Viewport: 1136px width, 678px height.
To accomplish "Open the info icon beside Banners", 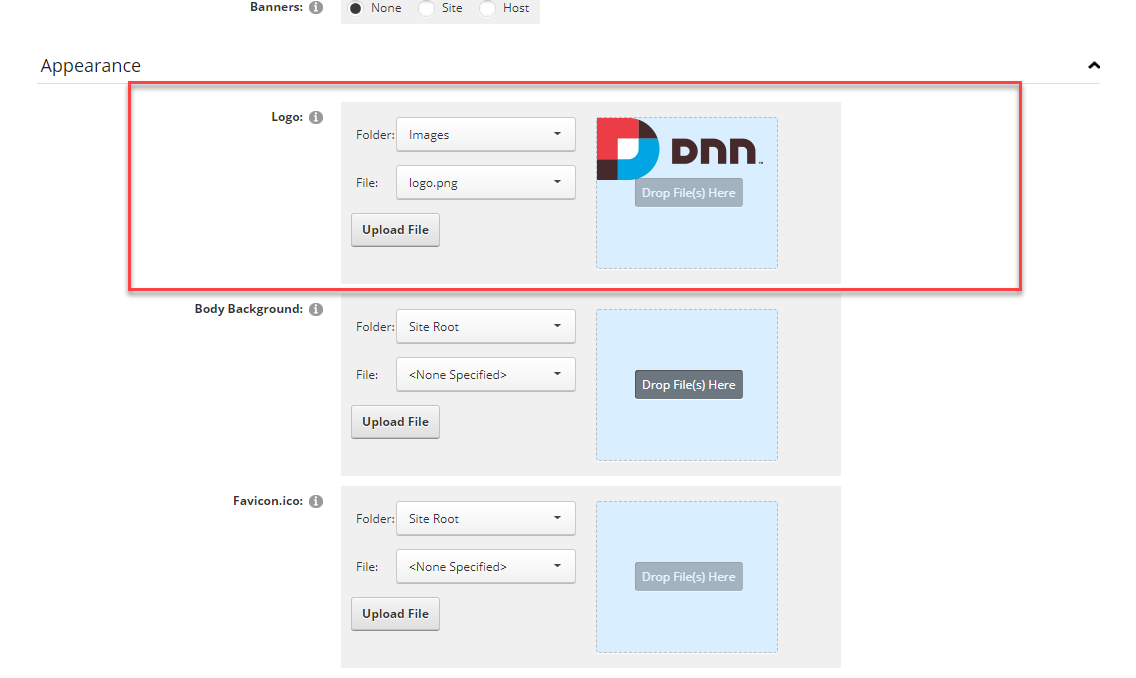I will (316, 7).
